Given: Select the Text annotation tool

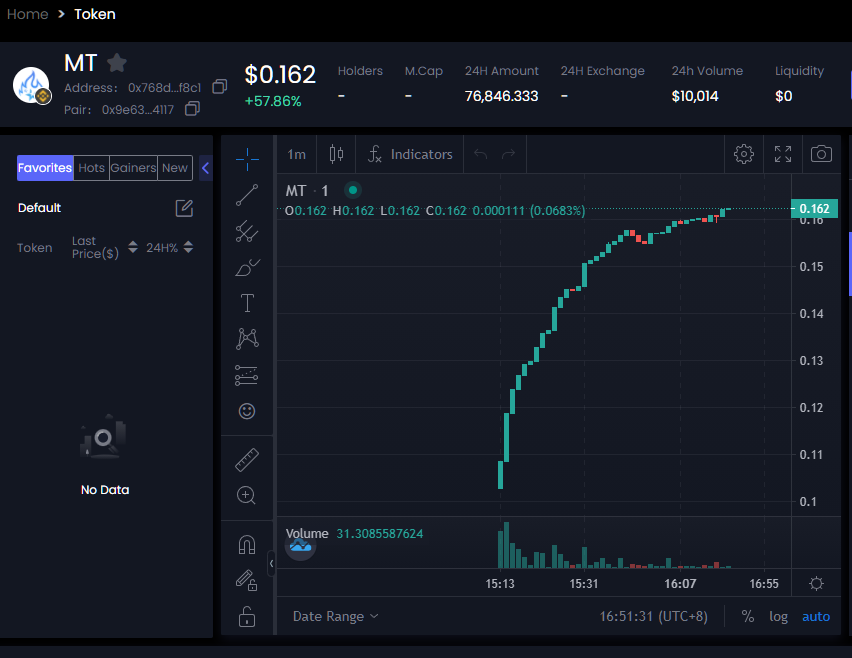Looking at the screenshot, I should tap(247, 303).
